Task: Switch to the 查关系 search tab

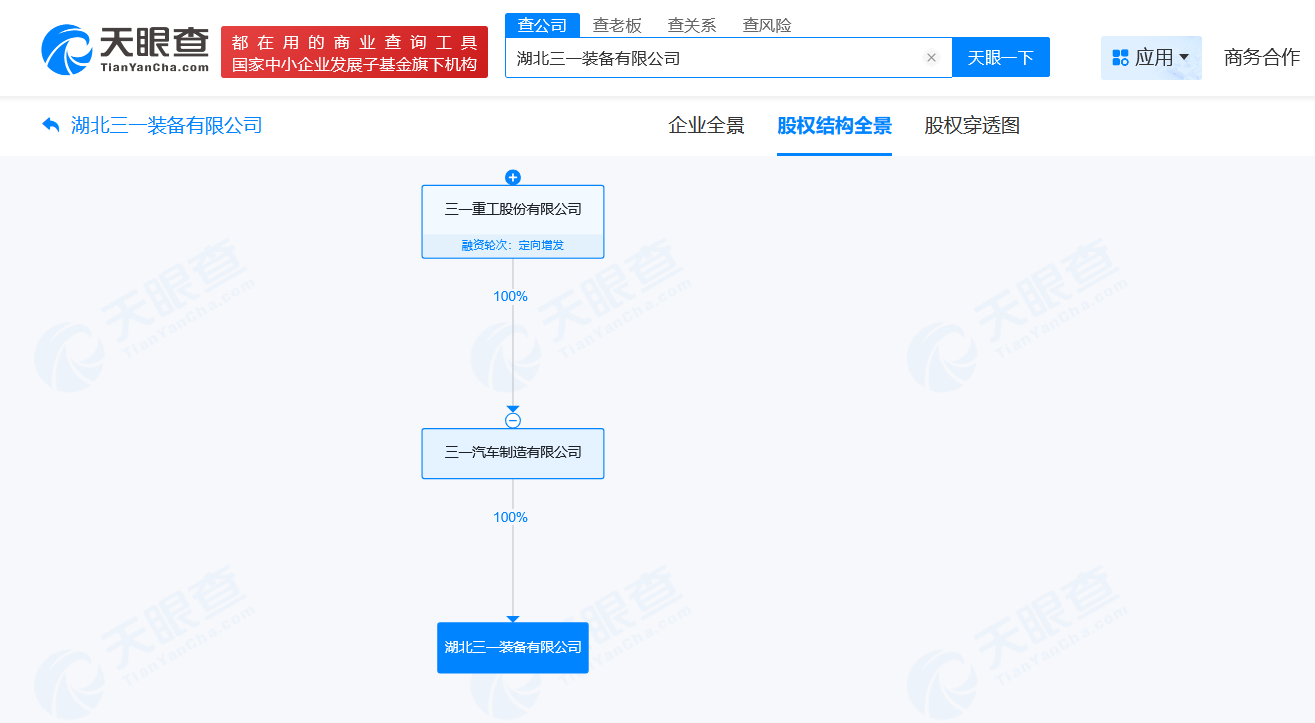Action: (x=692, y=25)
